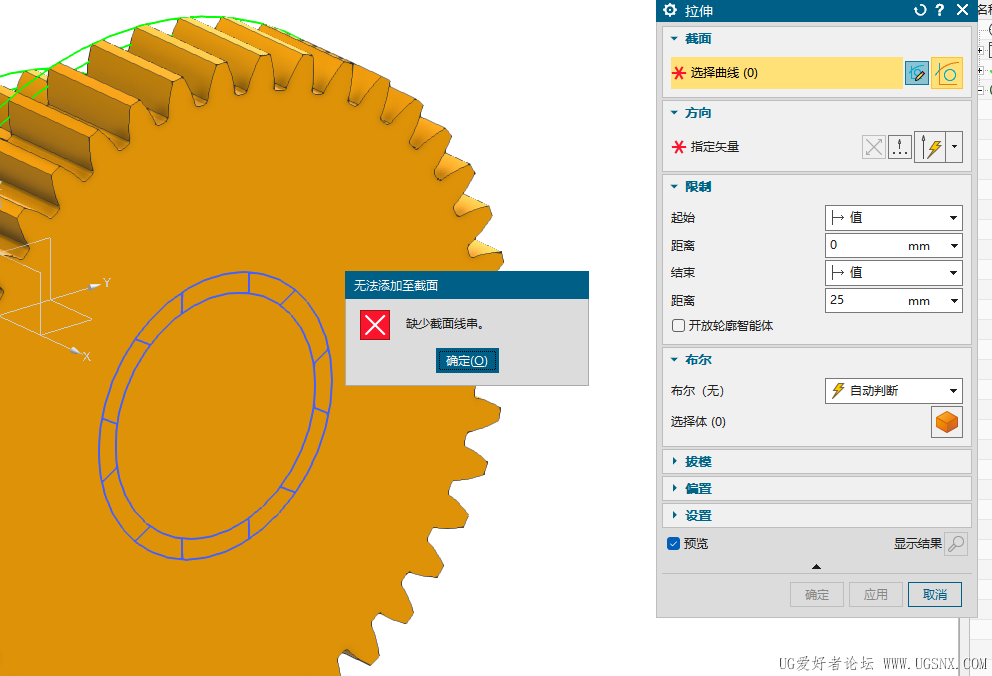992x676 pixels.
Task: Click the Y axis label of the datum
Action: click(x=107, y=283)
